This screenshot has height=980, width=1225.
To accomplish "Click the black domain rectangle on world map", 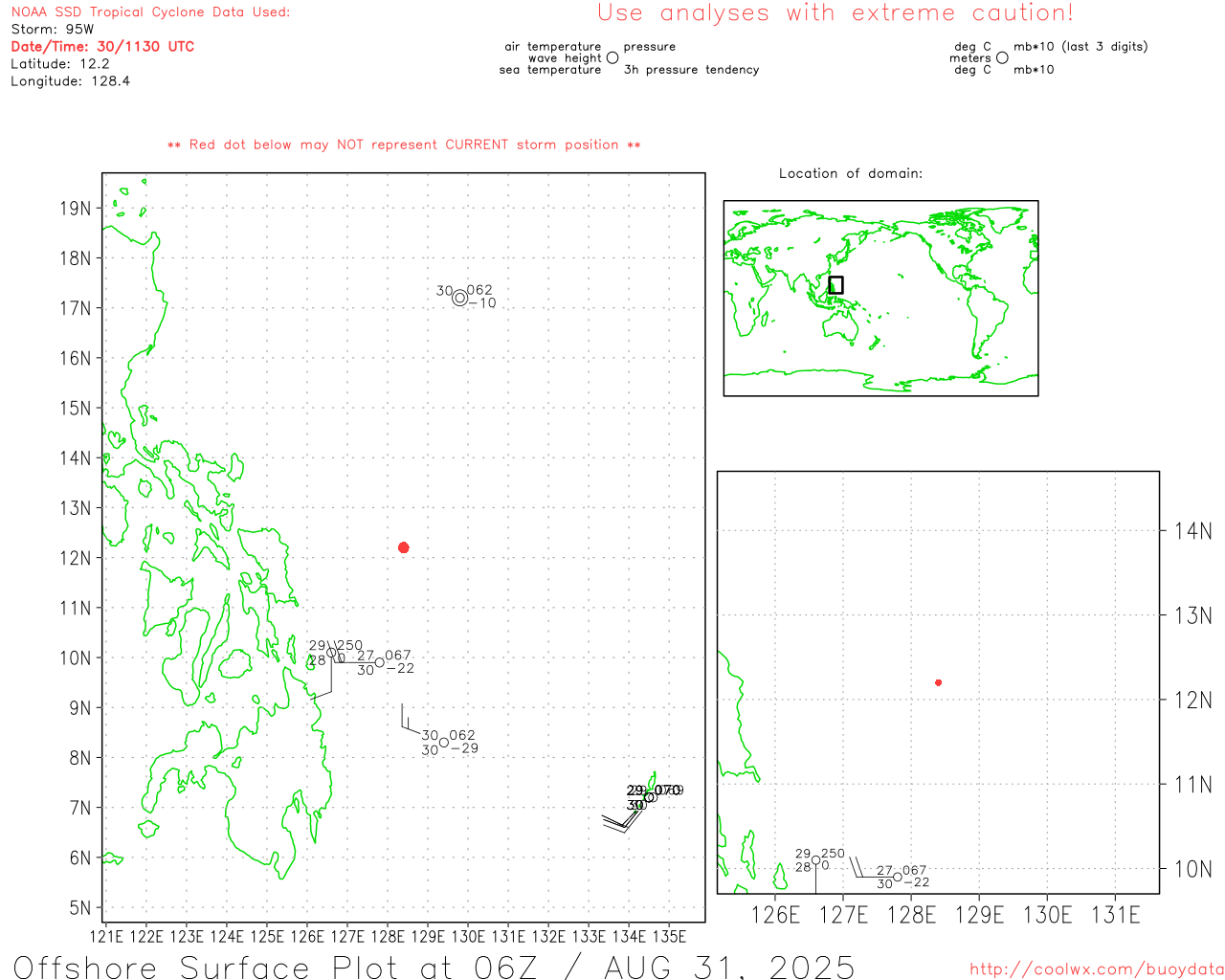I will (x=835, y=285).
